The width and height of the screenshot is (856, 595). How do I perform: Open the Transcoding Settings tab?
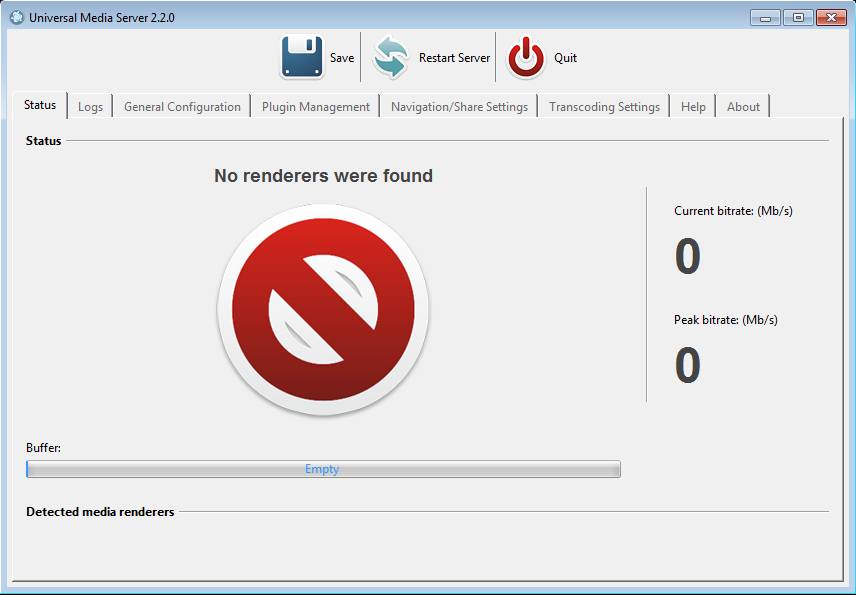(604, 107)
